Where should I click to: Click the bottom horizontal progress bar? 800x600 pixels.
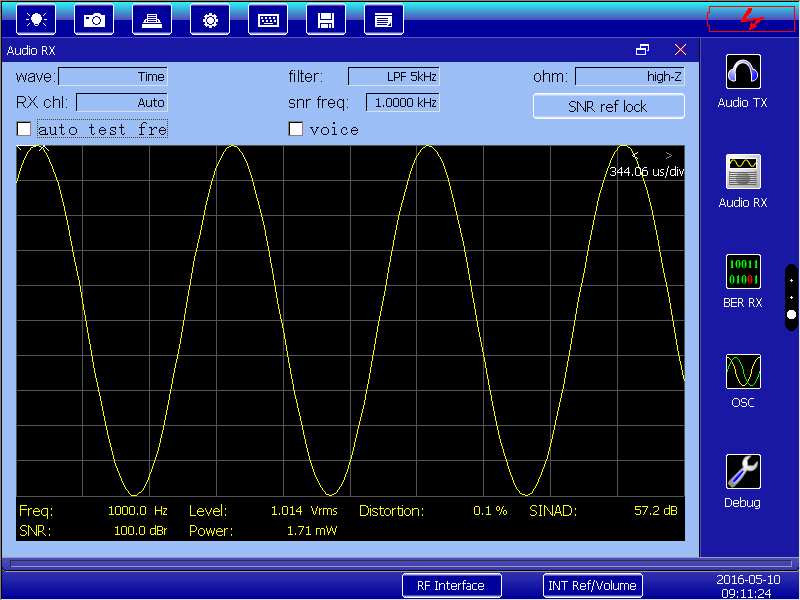click(x=401, y=564)
